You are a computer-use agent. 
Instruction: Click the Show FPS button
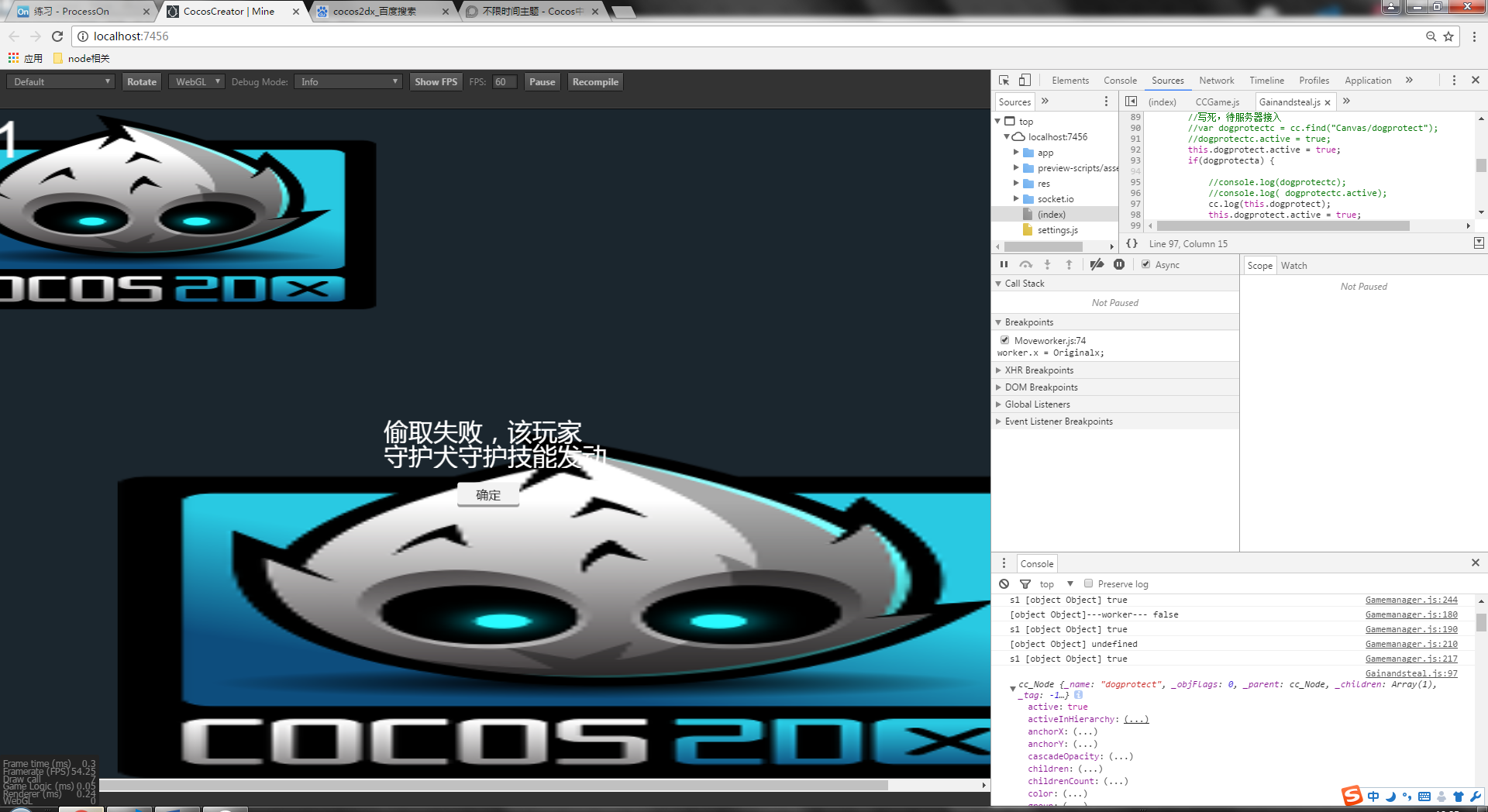point(436,82)
